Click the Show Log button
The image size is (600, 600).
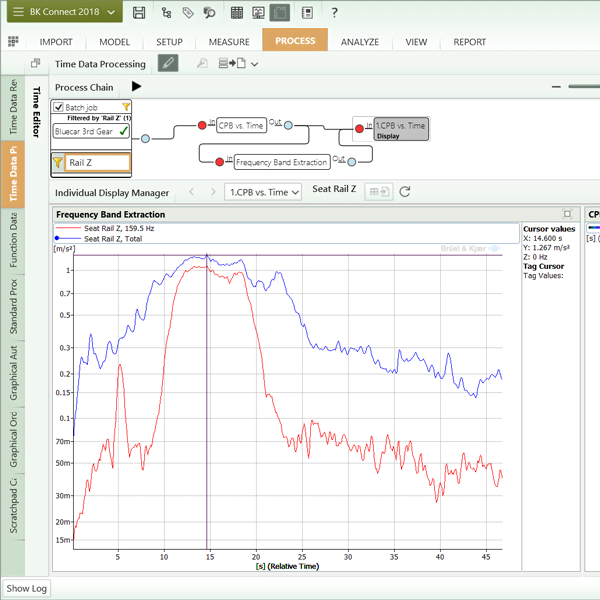pyautogui.click(x=27, y=588)
